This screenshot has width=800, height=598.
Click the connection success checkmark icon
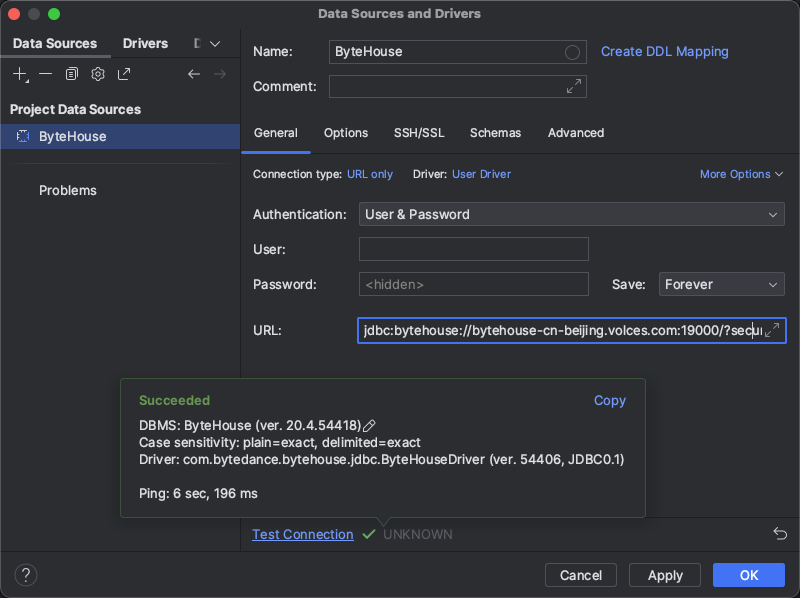(x=369, y=534)
